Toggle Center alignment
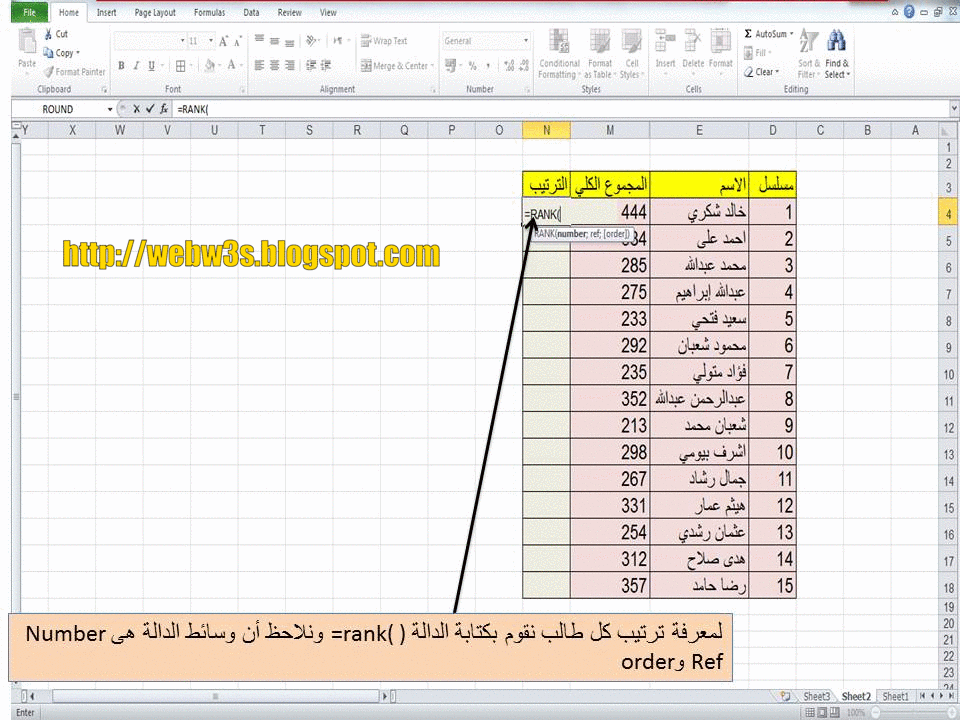 click(x=274, y=66)
